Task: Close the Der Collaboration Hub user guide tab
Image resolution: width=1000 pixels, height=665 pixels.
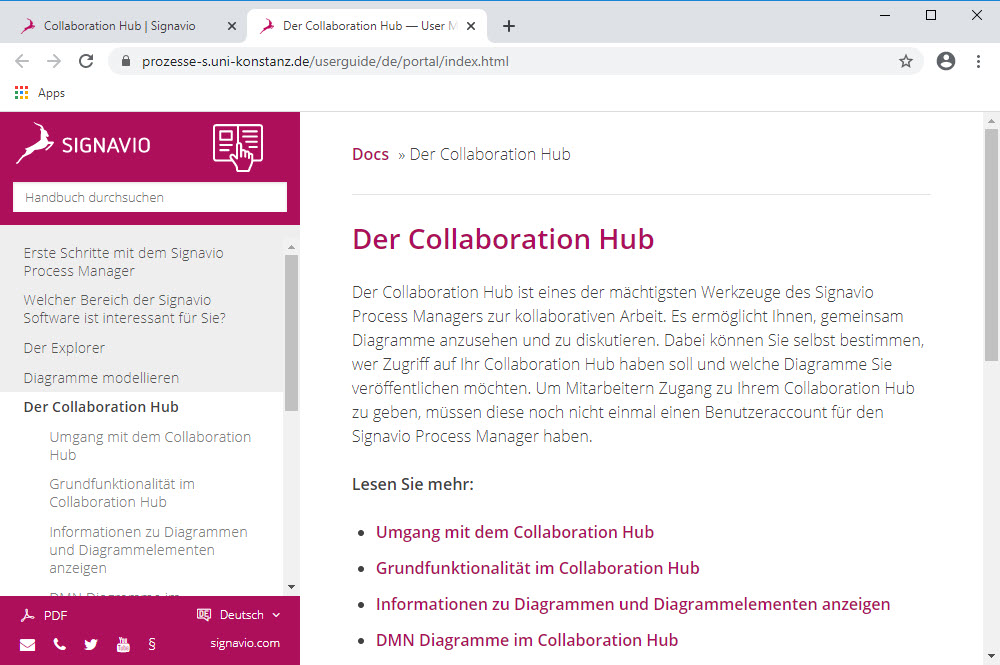Action: [x=471, y=26]
